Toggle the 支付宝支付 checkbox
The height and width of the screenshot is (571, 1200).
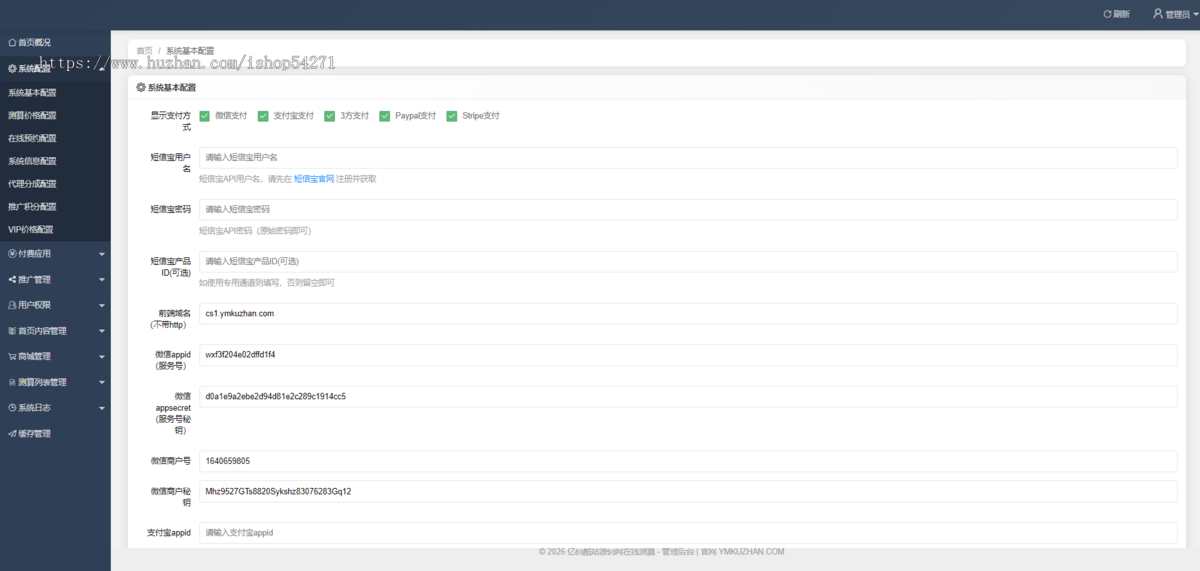point(263,116)
